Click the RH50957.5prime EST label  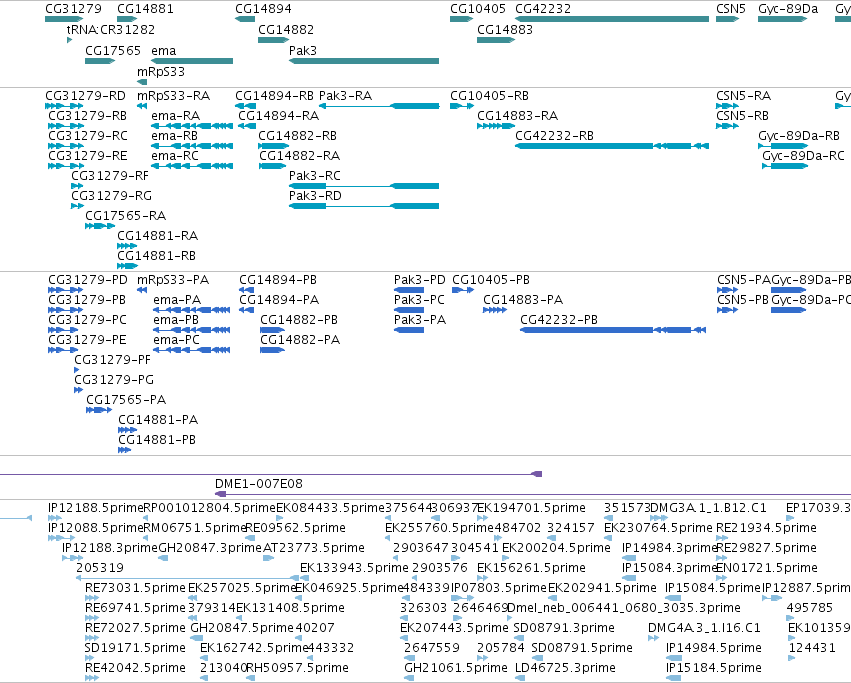tap(297, 668)
